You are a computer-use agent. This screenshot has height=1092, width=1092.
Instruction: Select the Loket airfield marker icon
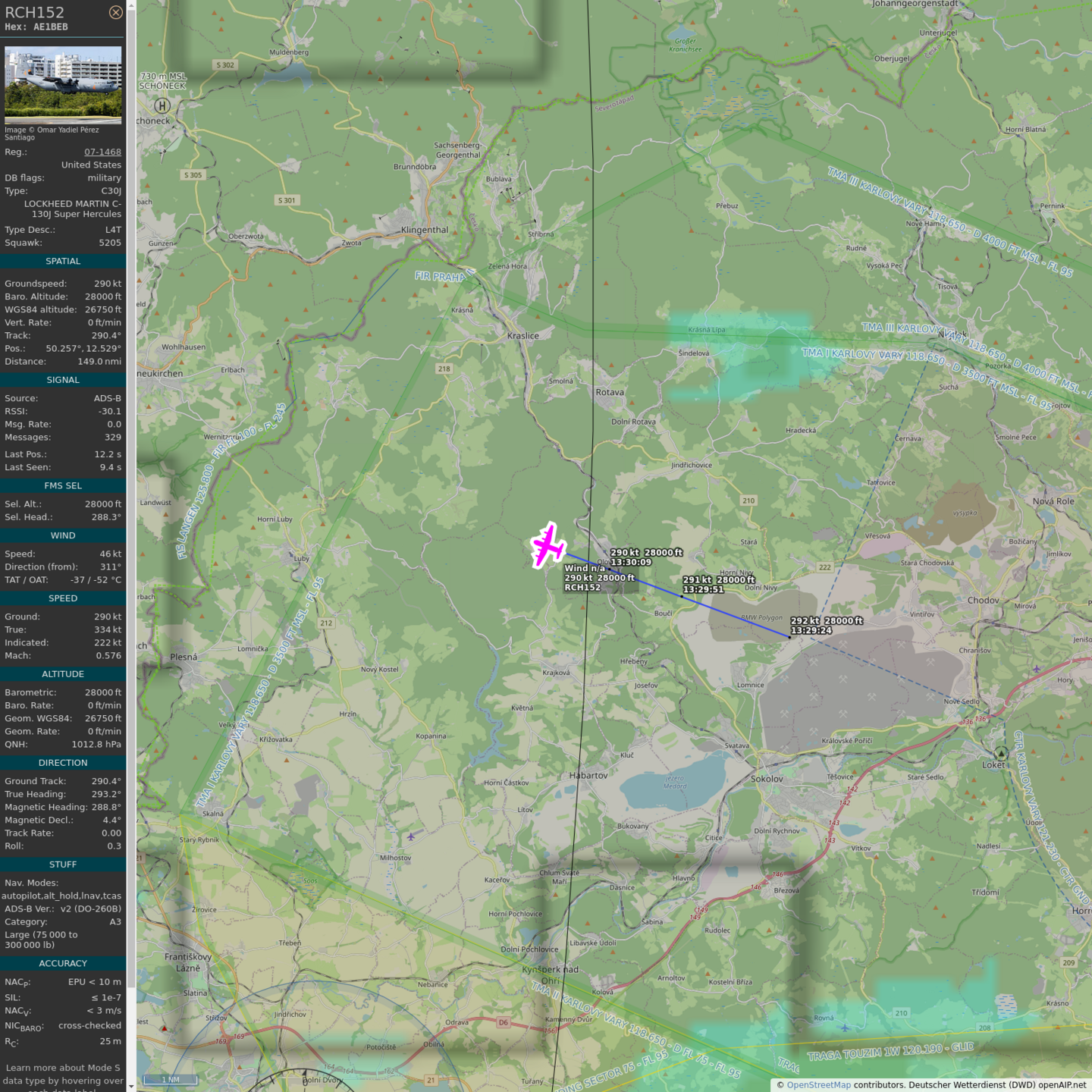1001,753
